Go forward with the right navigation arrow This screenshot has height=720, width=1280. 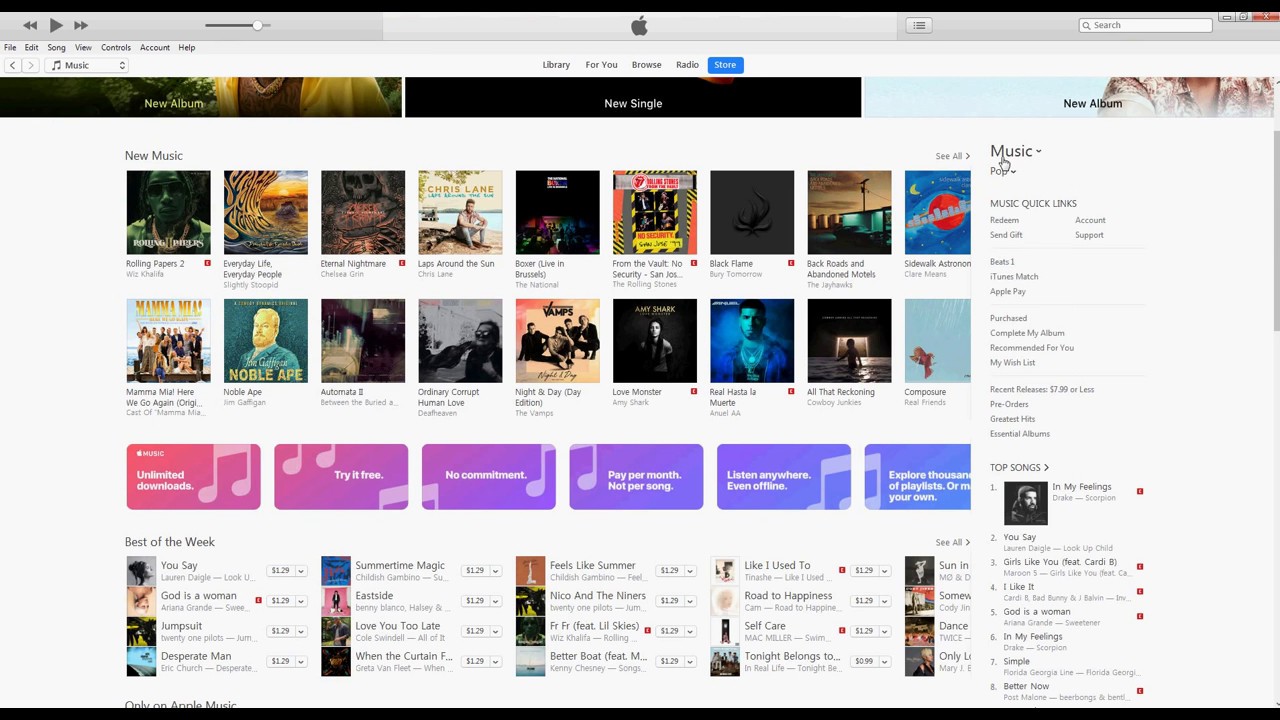(x=30, y=65)
